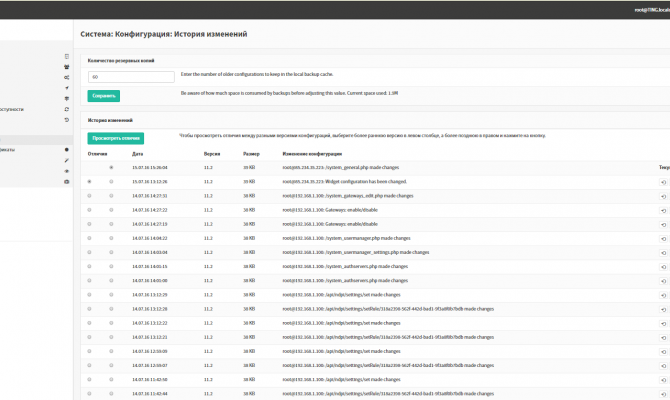
Task: Select newer-version radio for 14.07.16 14:04:22
Action: [x=111, y=239]
